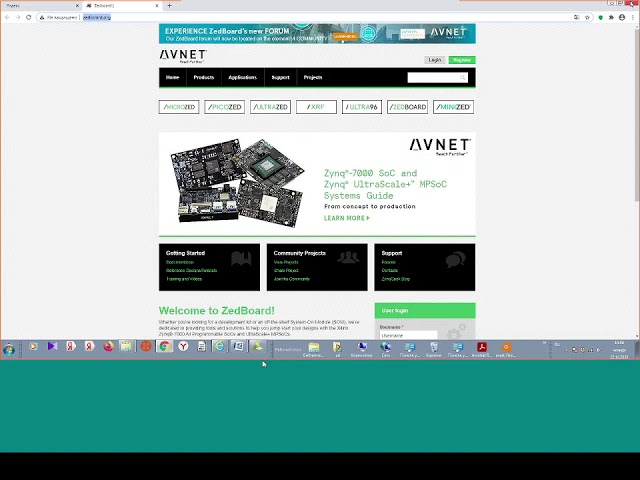The width and height of the screenshot is (640, 480).
Task: Click the translate page icon in address bar
Action: coord(576,17)
